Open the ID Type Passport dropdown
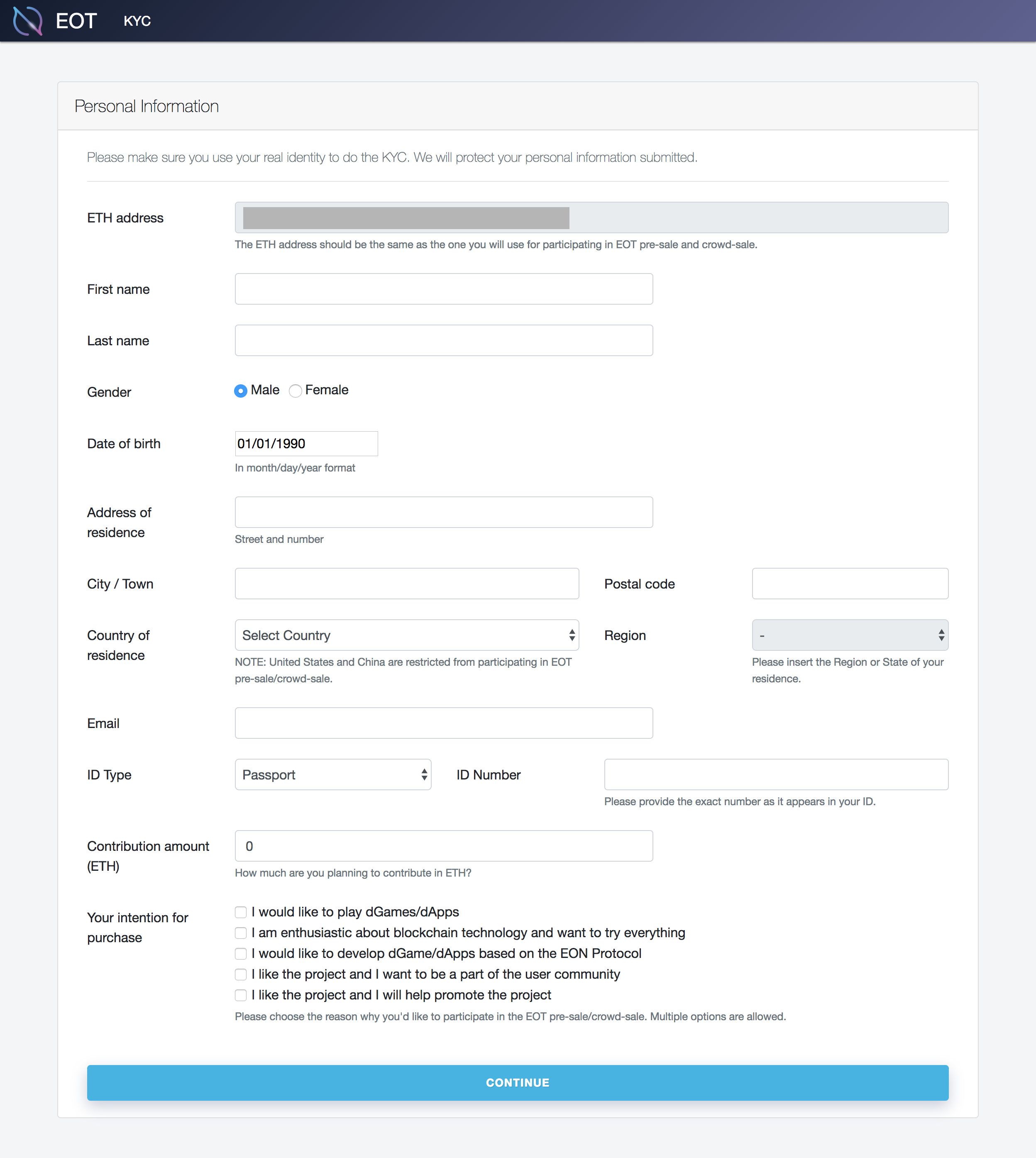 tap(333, 774)
